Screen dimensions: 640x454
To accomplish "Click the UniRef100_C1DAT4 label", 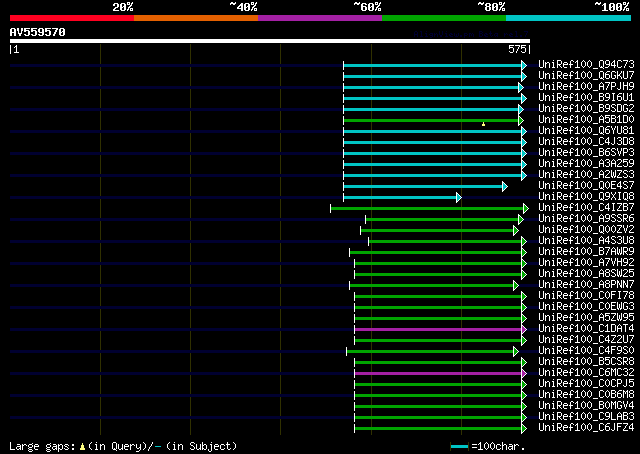I will pyautogui.click(x=587, y=329).
